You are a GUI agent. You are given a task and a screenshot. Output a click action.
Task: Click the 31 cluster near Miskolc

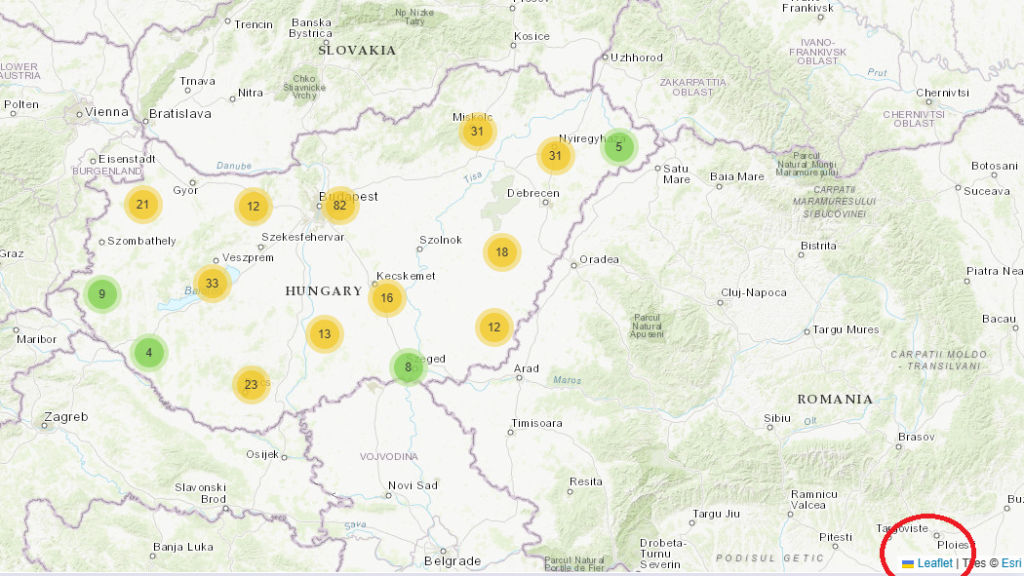478,131
